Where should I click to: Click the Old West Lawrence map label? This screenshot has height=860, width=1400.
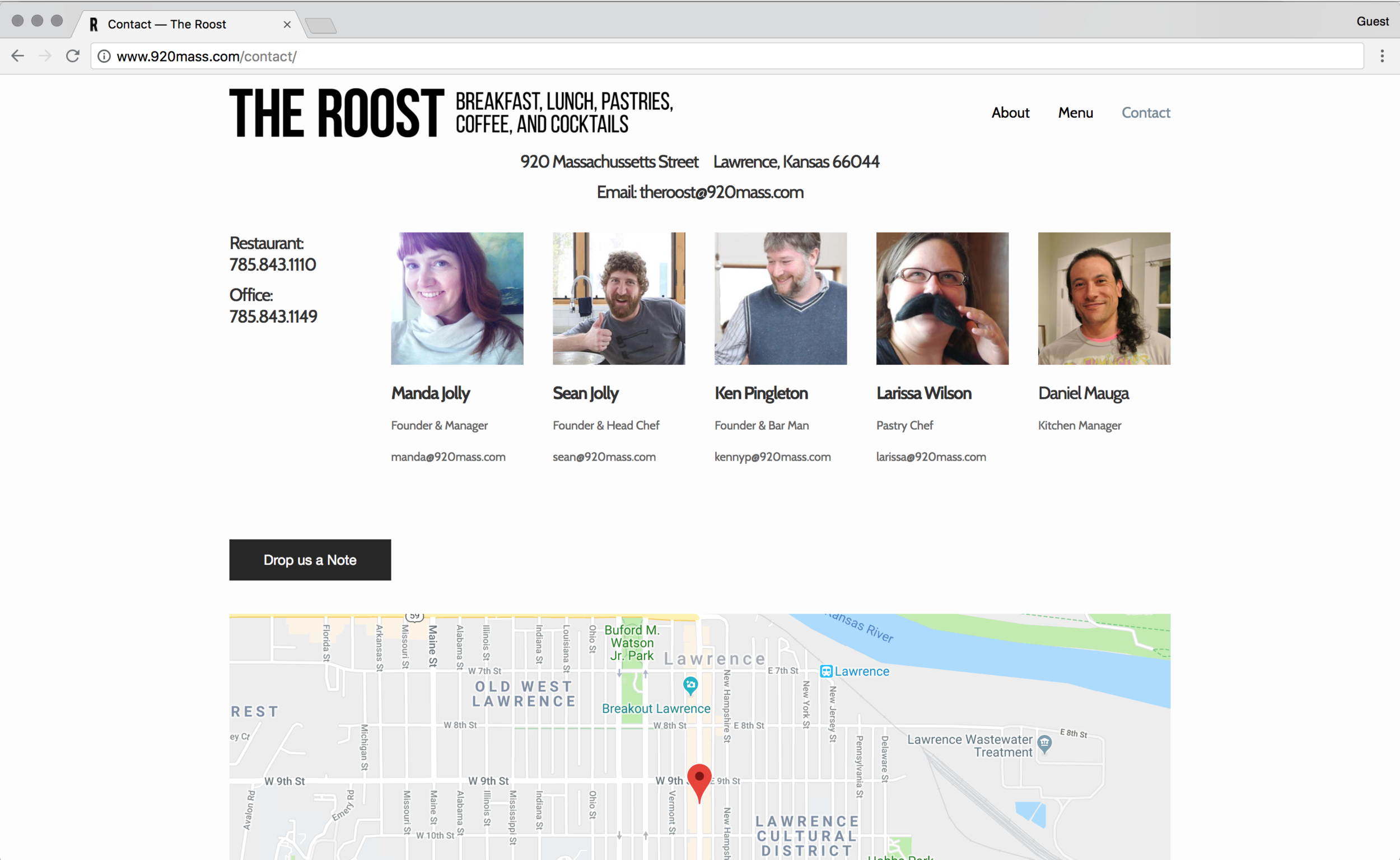[524, 694]
